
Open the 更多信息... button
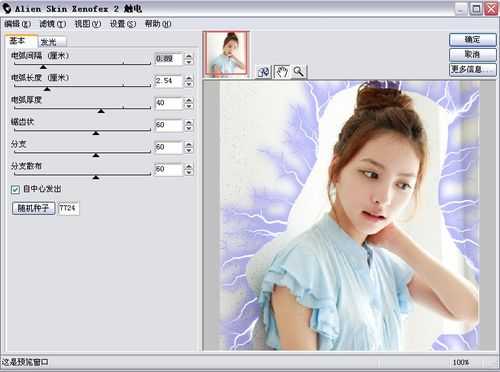[x=472, y=69]
